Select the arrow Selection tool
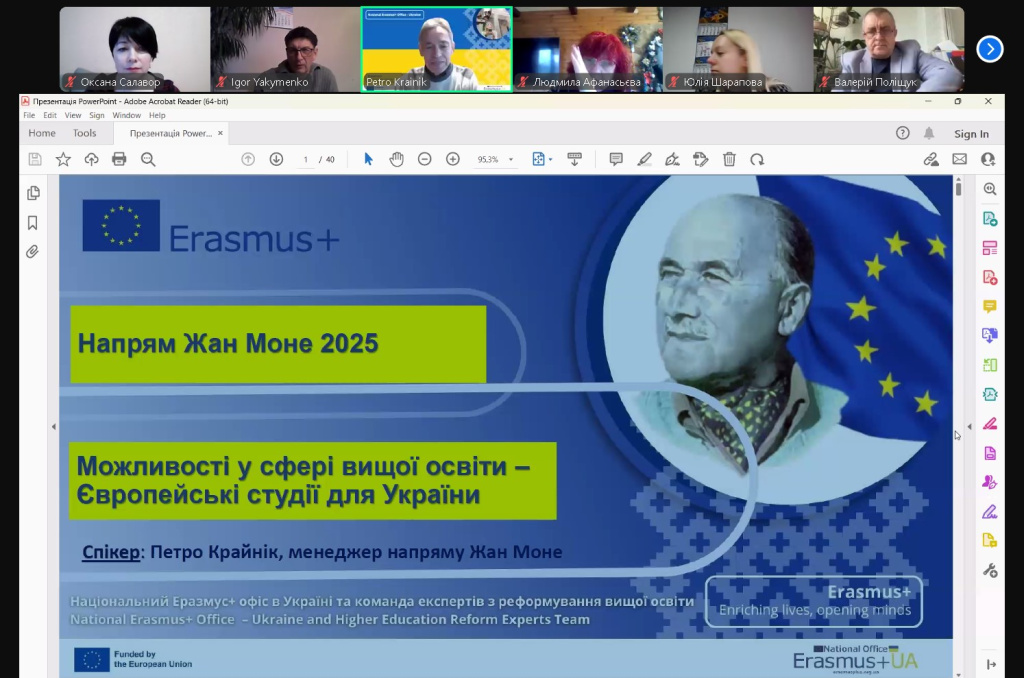This screenshot has width=1024, height=678. 368,159
